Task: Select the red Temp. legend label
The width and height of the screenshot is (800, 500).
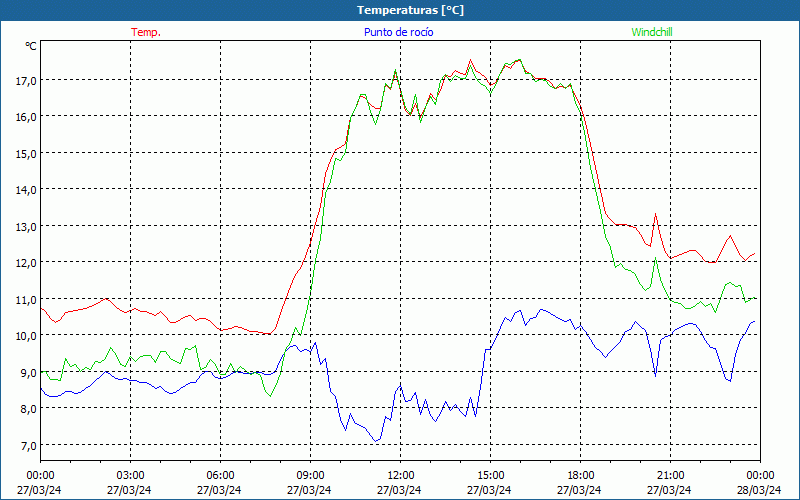Action: pos(146,32)
